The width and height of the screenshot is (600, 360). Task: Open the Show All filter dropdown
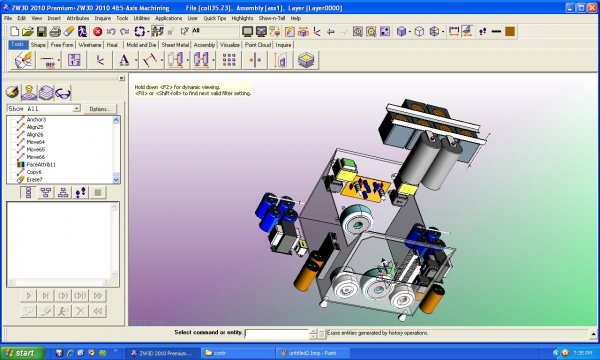point(77,109)
